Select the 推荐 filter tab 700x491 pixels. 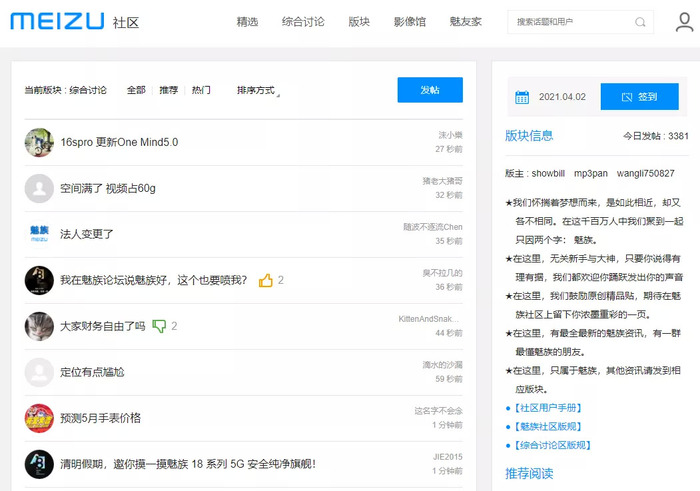169,90
